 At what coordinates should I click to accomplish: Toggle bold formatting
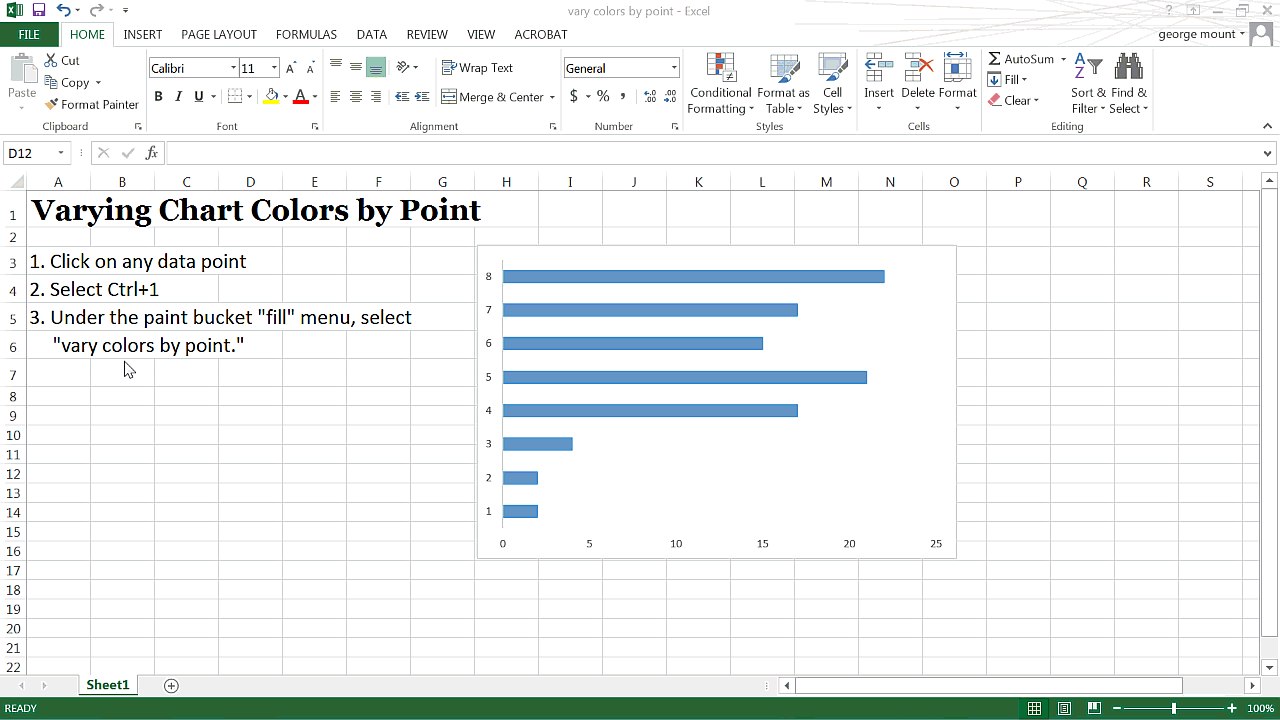point(158,96)
